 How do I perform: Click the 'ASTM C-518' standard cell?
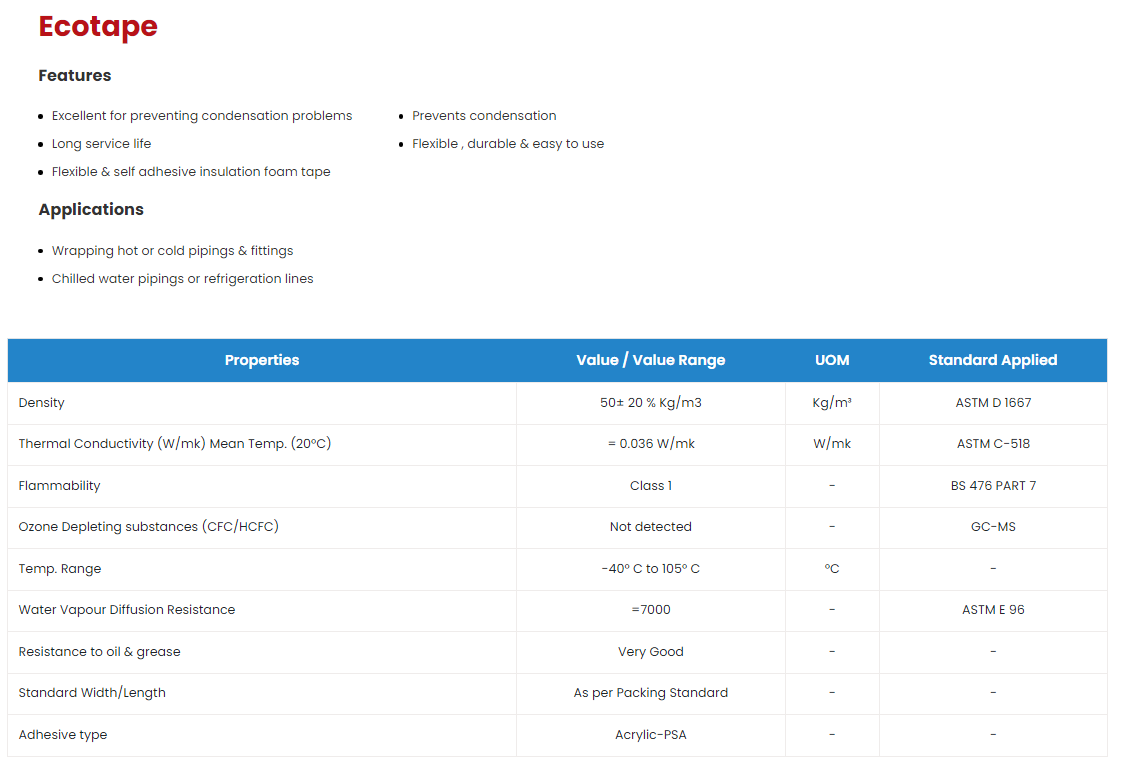coord(993,444)
